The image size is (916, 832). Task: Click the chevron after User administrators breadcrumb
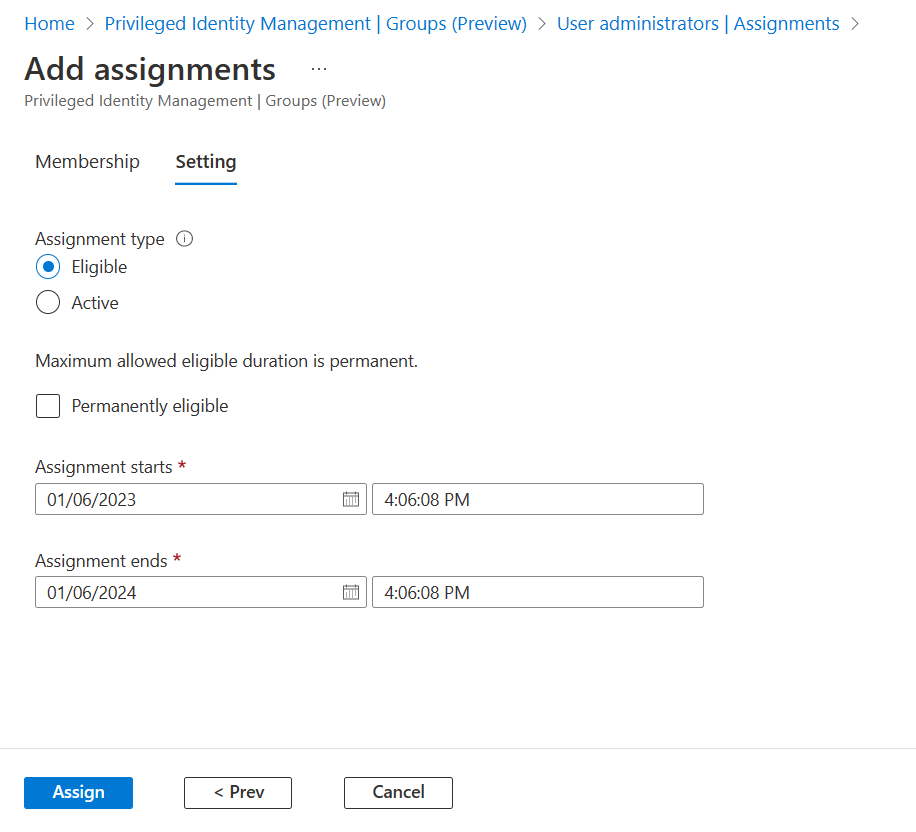click(x=855, y=24)
